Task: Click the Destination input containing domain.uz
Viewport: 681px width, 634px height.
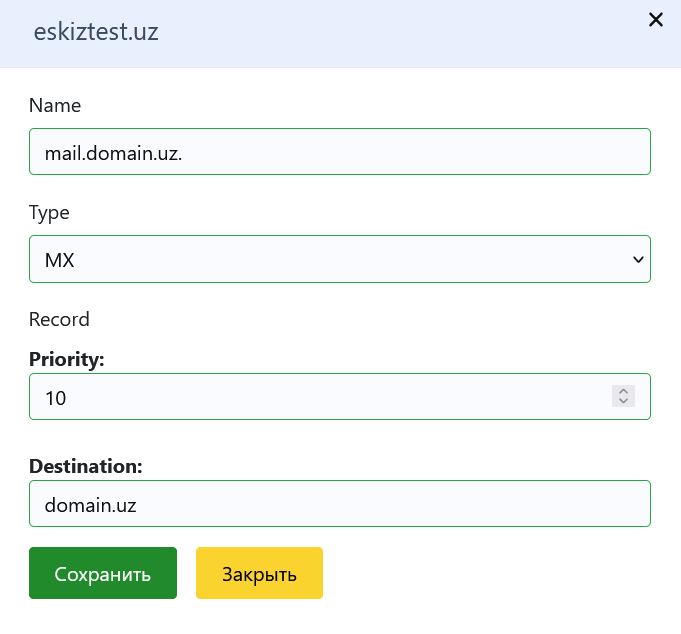Action: tap(340, 504)
